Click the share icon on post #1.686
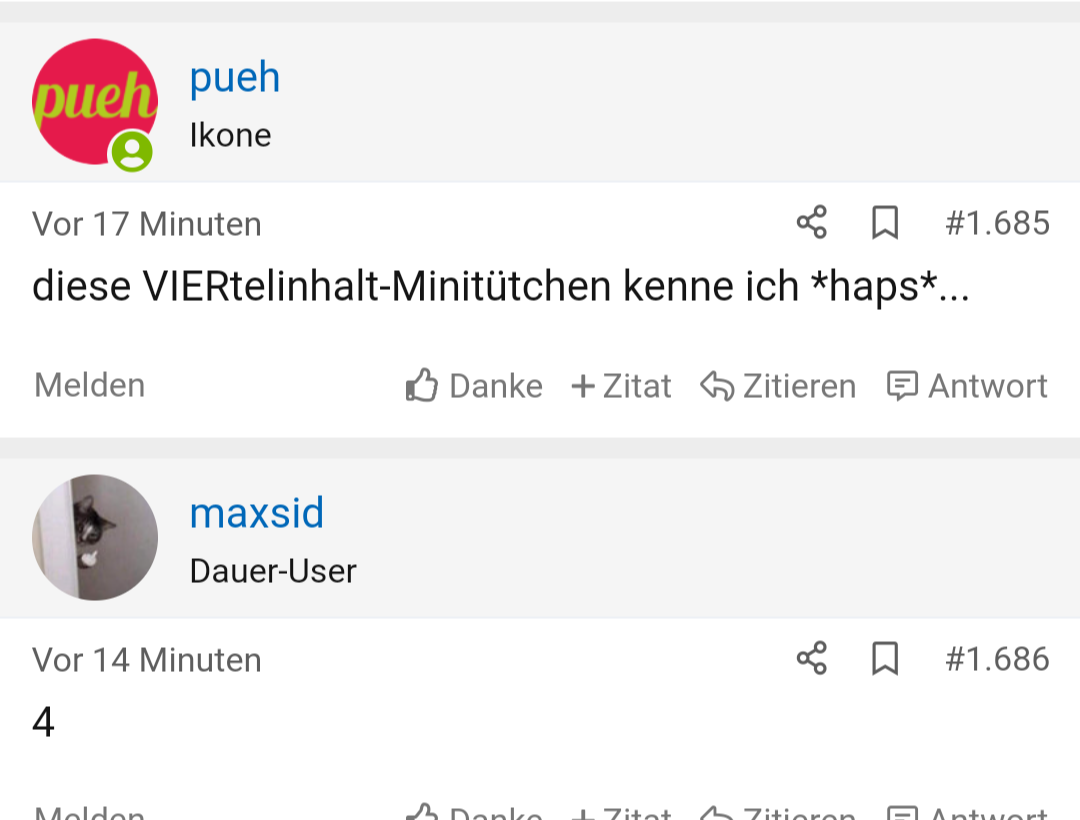 (x=811, y=659)
